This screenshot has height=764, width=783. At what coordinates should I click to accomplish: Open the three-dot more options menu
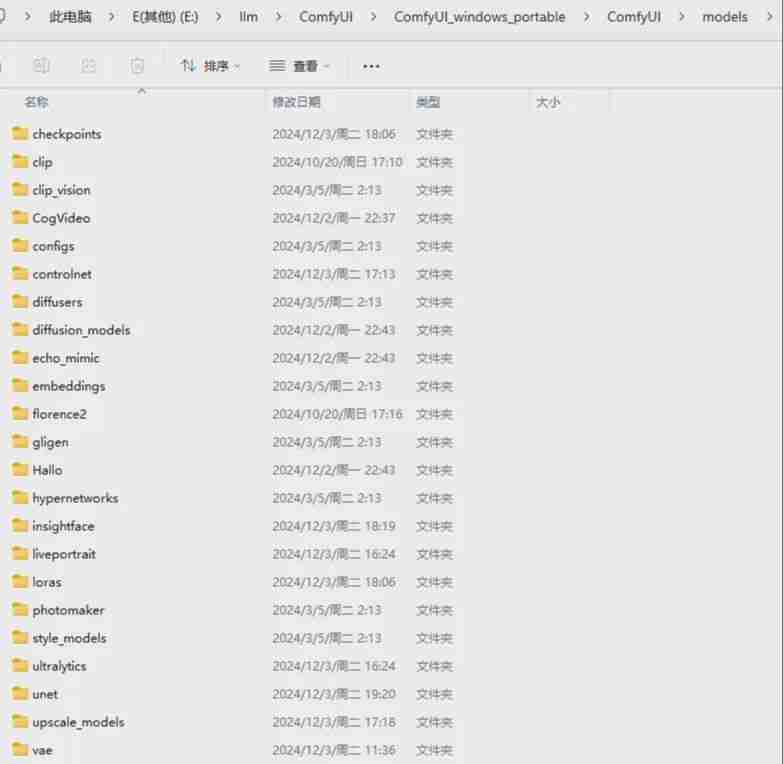coord(371,66)
